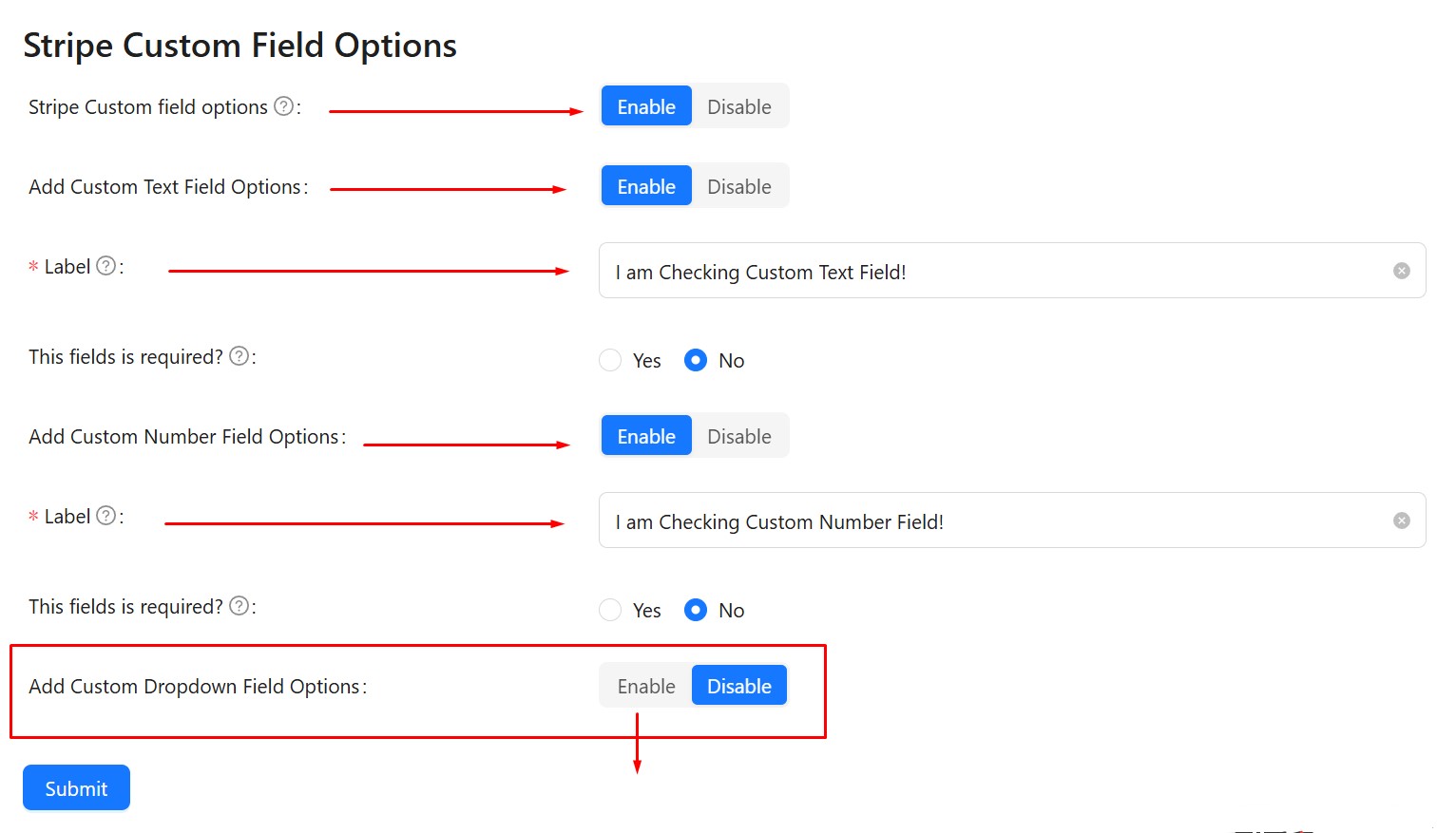1456x833 pixels.
Task: Enable Add Custom Dropdown Field Options
Action: click(x=646, y=686)
